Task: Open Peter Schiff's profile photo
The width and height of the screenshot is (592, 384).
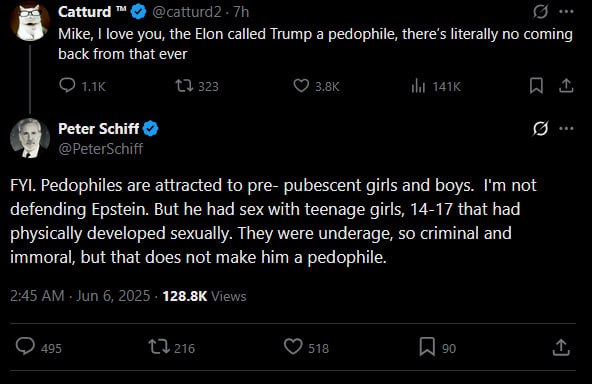Action: coord(30,138)
